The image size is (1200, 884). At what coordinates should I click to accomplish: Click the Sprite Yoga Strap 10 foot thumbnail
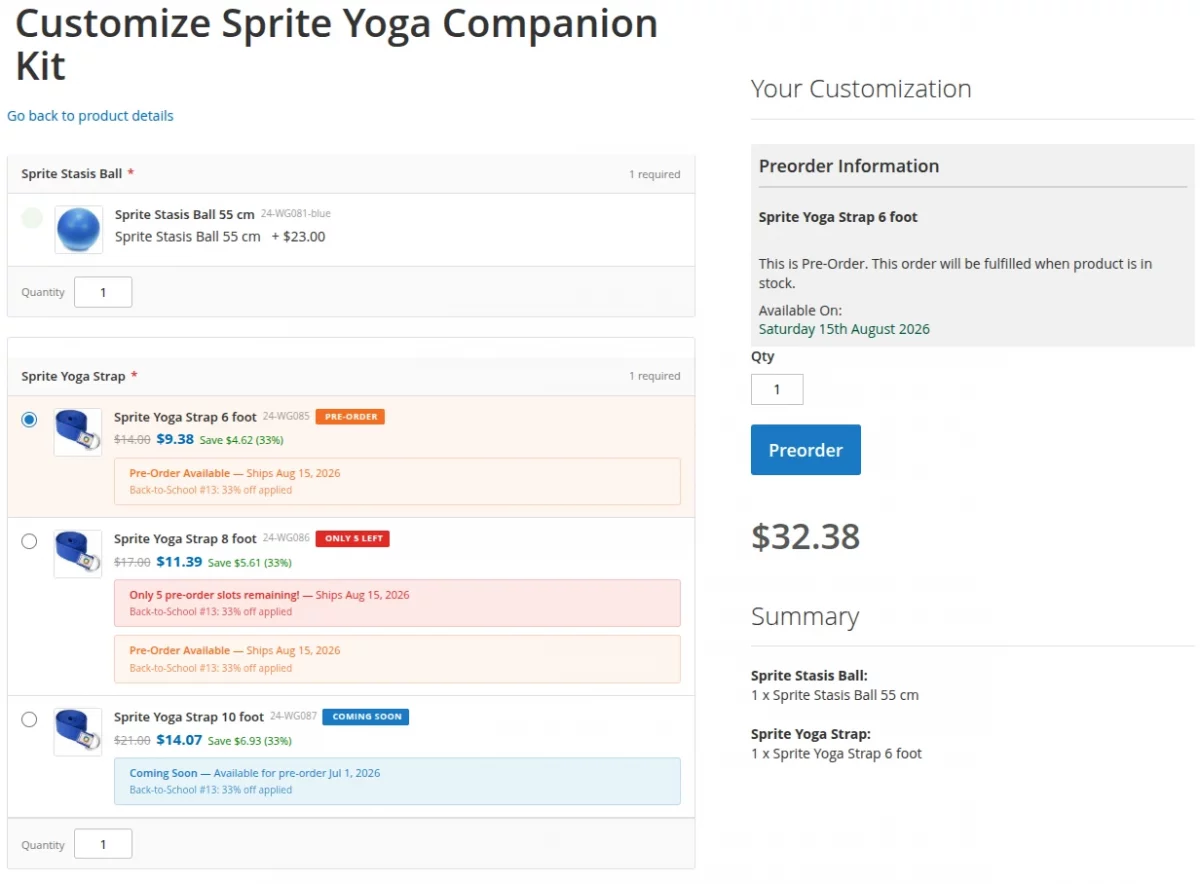[x=78, y=732]
